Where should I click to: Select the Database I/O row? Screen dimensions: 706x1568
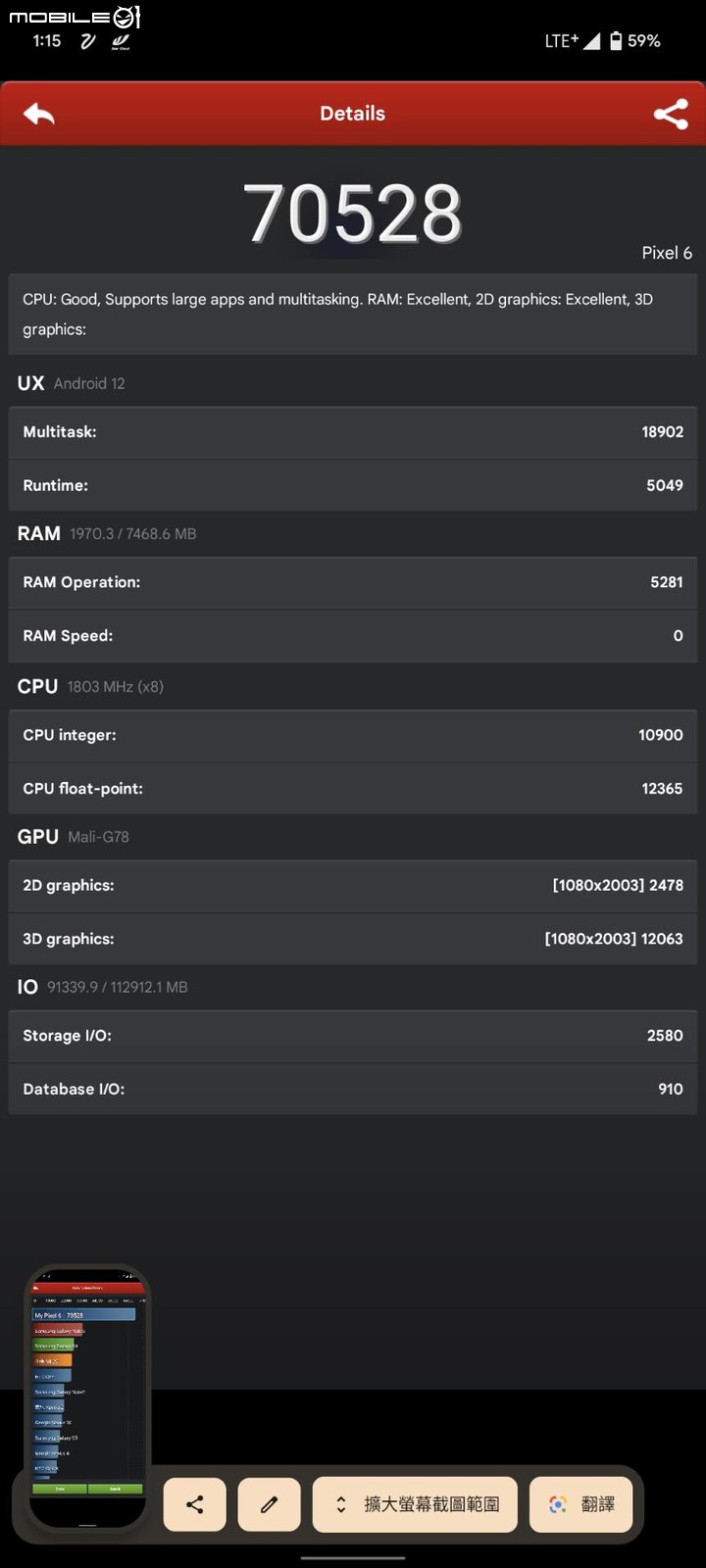coord(353,1089)
